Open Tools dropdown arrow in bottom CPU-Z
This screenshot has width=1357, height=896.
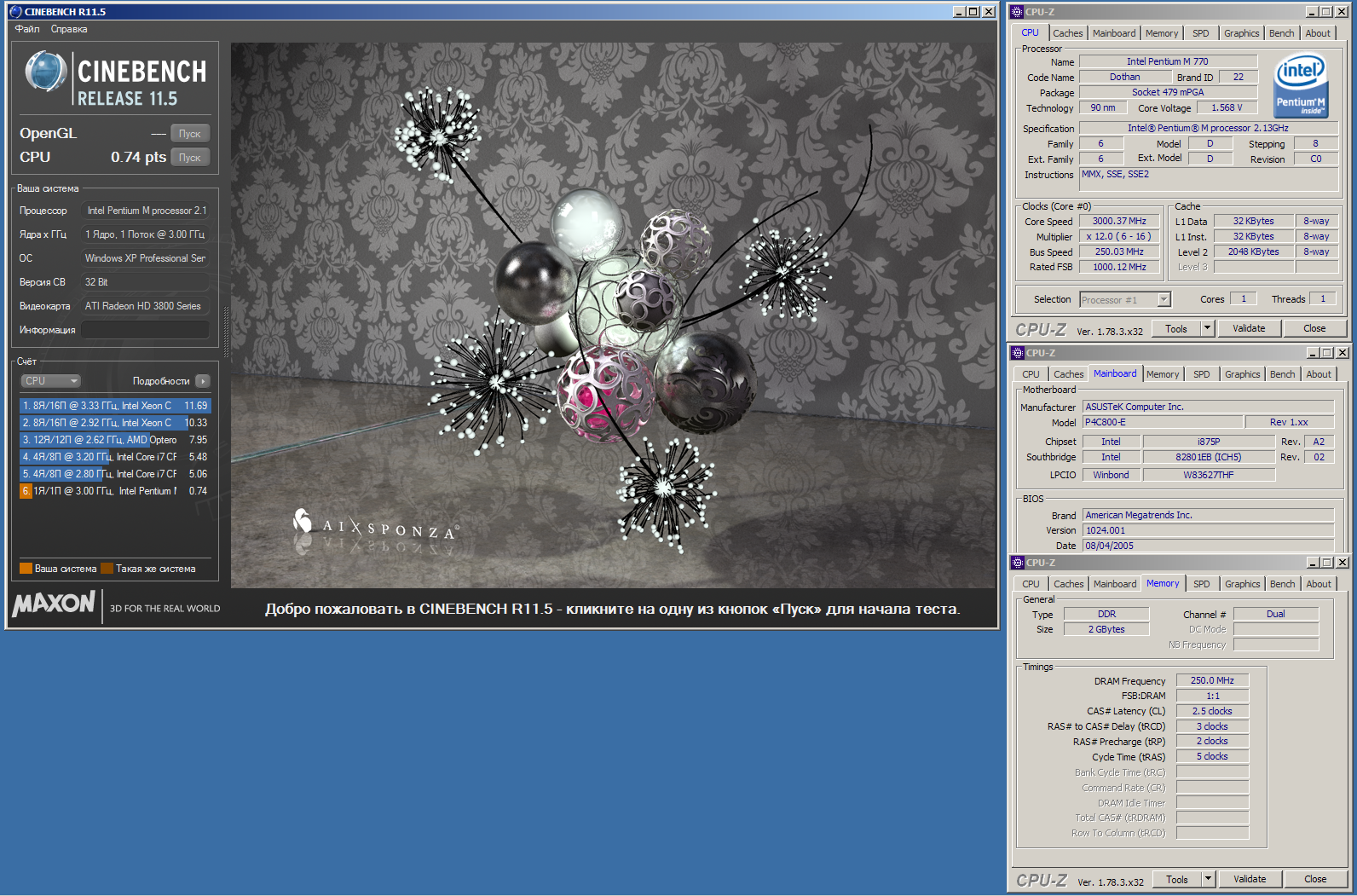(1208, 879)
